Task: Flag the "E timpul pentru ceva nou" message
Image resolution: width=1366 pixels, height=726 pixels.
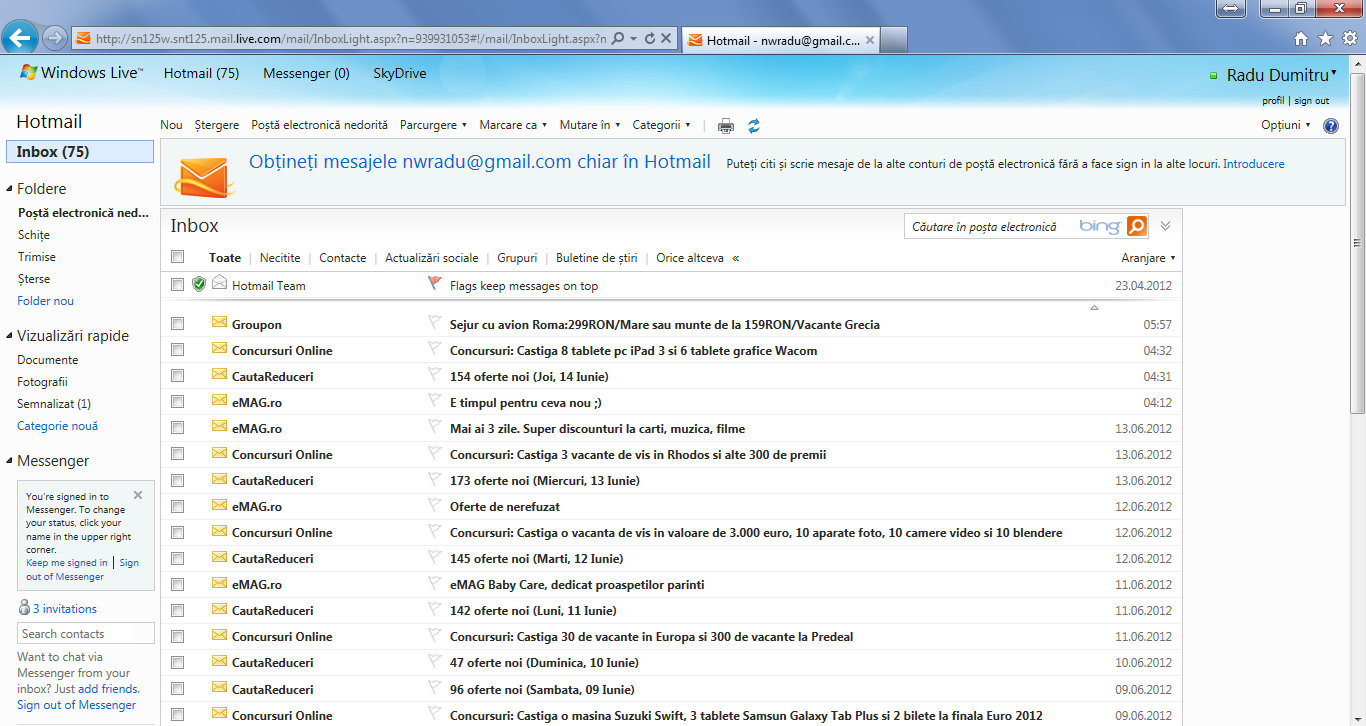Action: pos(434,401)
